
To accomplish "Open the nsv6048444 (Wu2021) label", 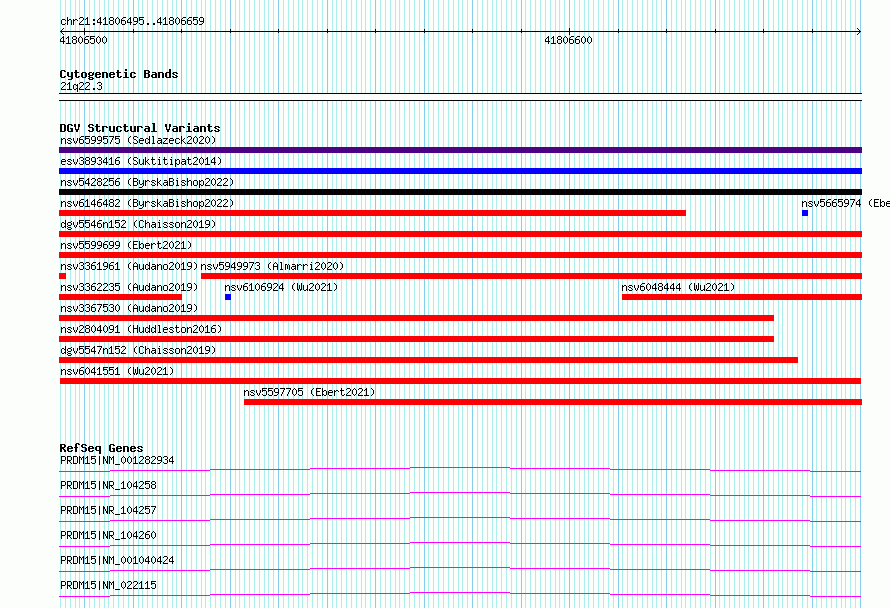I will 678,287.
